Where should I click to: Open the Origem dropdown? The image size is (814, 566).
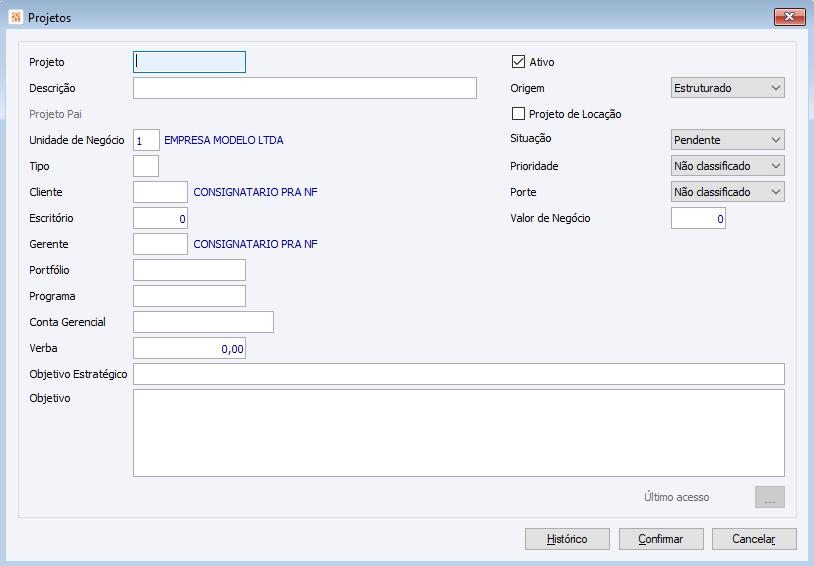[x=727, y=88]
